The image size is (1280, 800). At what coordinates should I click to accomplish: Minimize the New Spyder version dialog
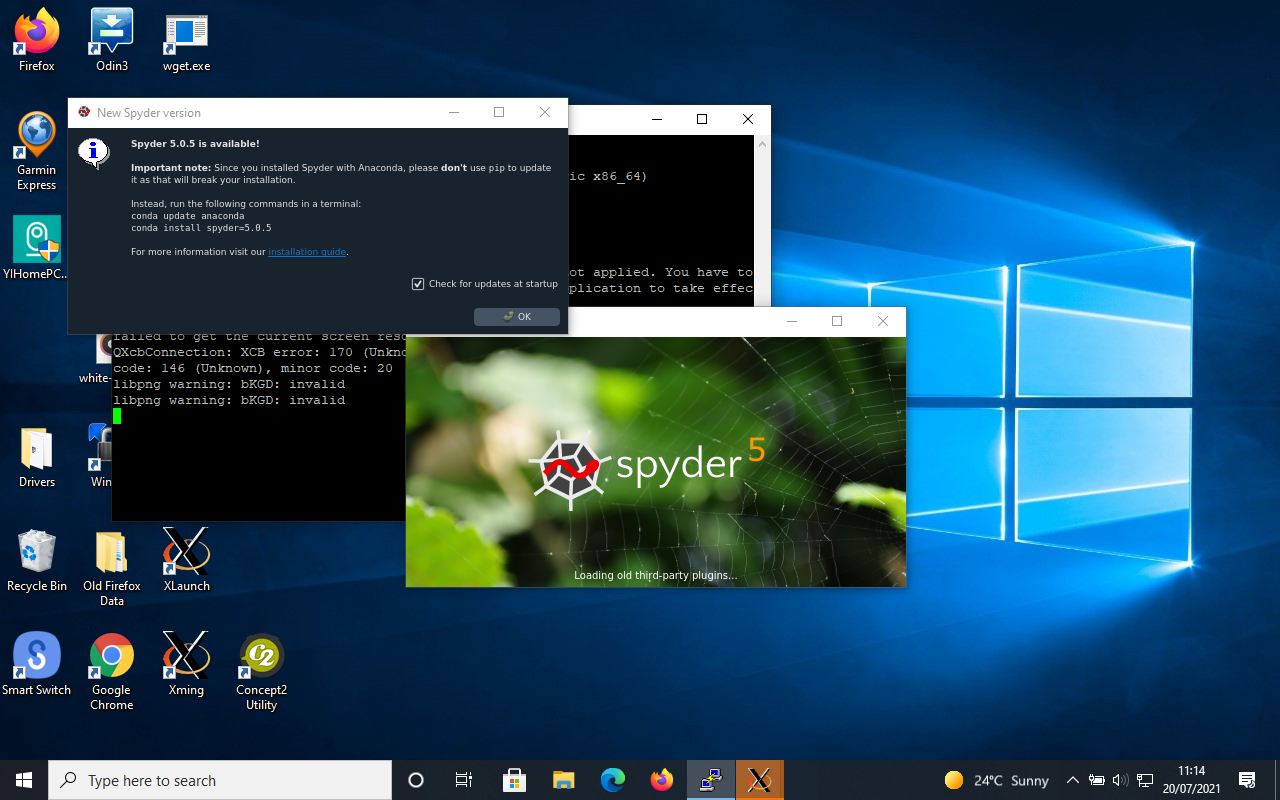(x=453, y=113)
